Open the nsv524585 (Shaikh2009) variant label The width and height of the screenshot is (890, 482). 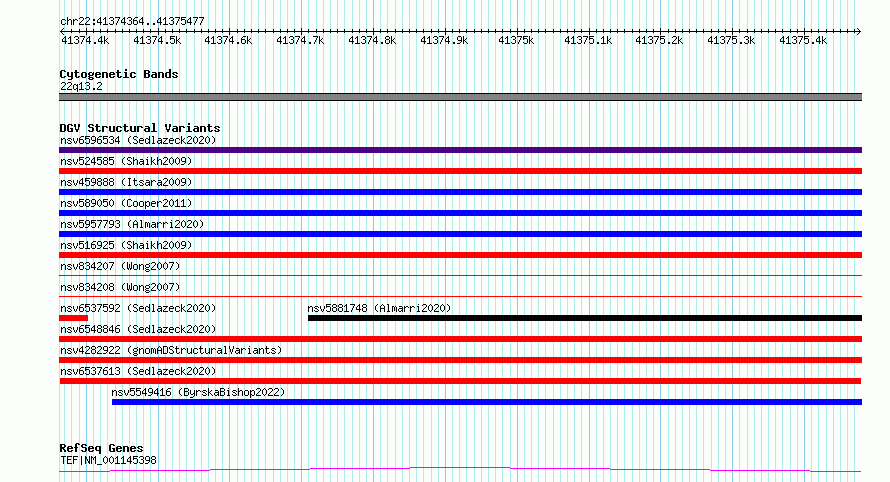click(126, 161)
